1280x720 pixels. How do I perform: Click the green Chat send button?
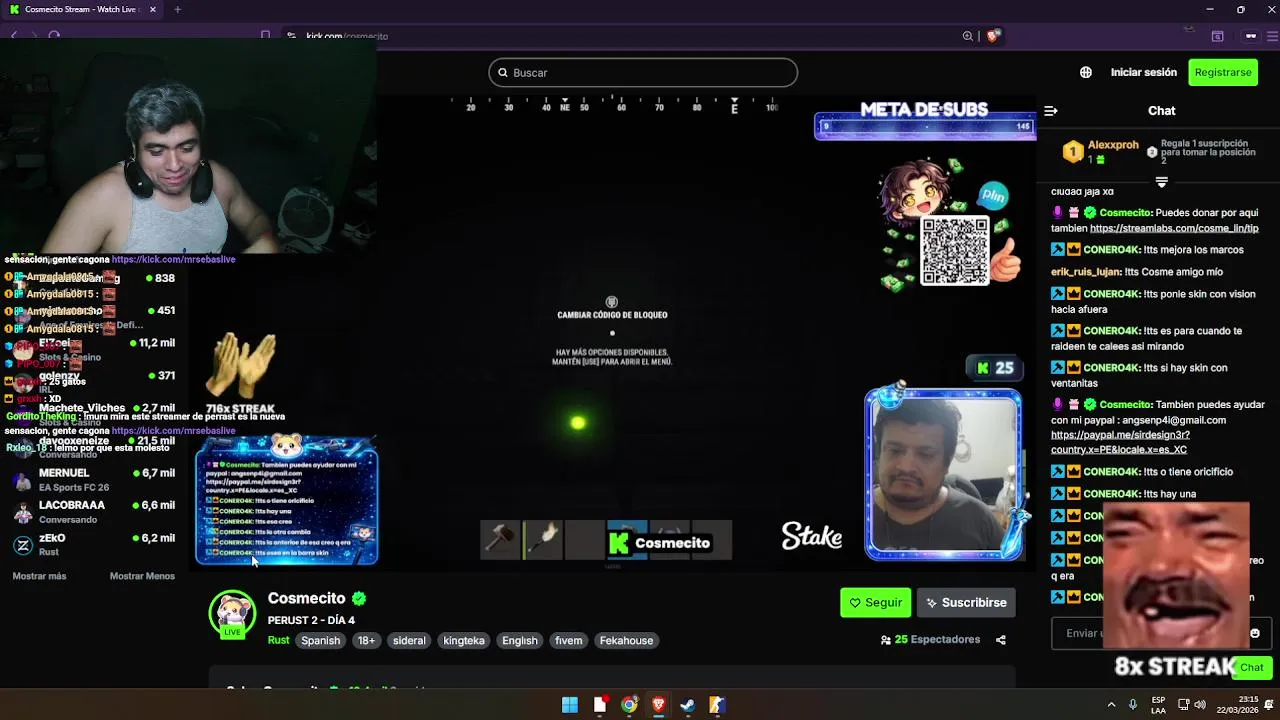(x=1252, y=667)
